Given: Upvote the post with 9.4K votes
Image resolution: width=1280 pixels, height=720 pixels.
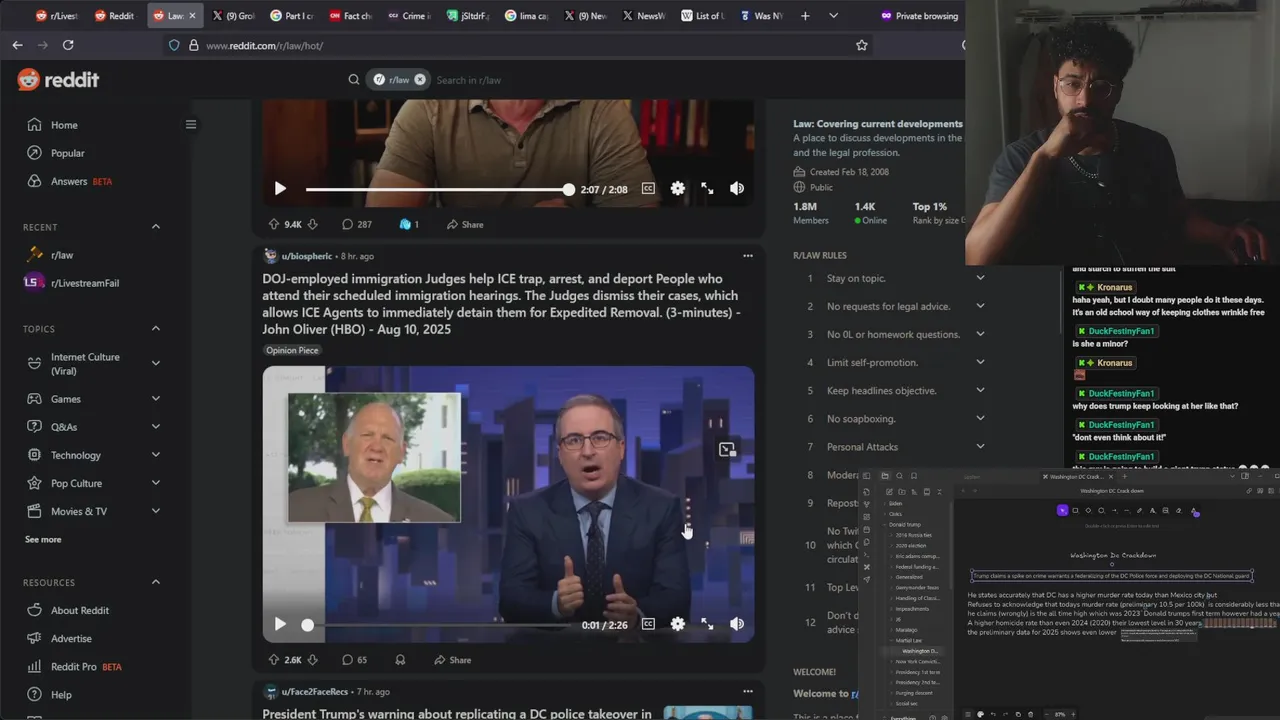Looking at the screenshot, I should (273, 224).
